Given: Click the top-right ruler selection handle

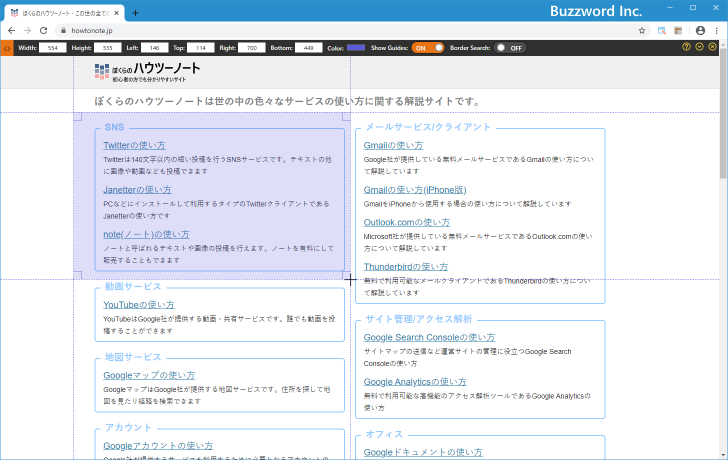Looking at the screenshot, I should pyautogui.click(x=346, y=117).
